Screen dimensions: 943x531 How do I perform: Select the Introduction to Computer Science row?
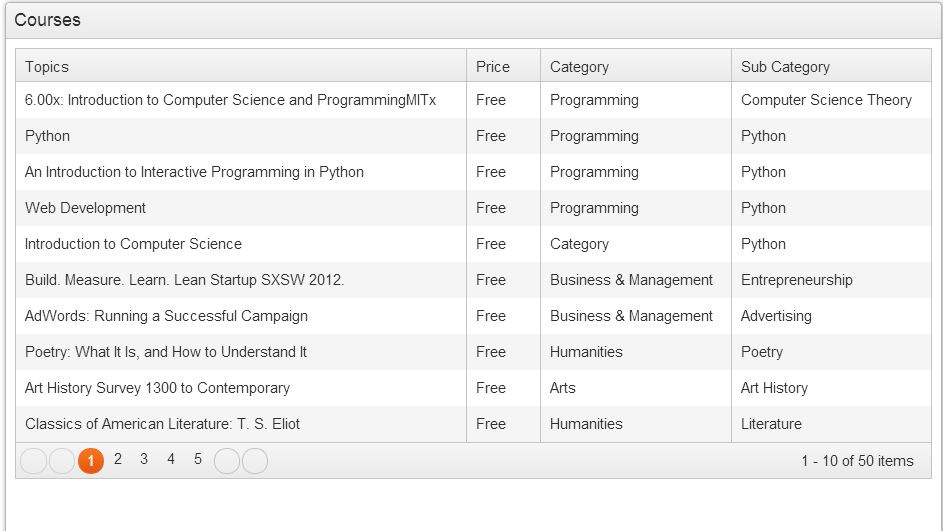click(x=133, y=244)
